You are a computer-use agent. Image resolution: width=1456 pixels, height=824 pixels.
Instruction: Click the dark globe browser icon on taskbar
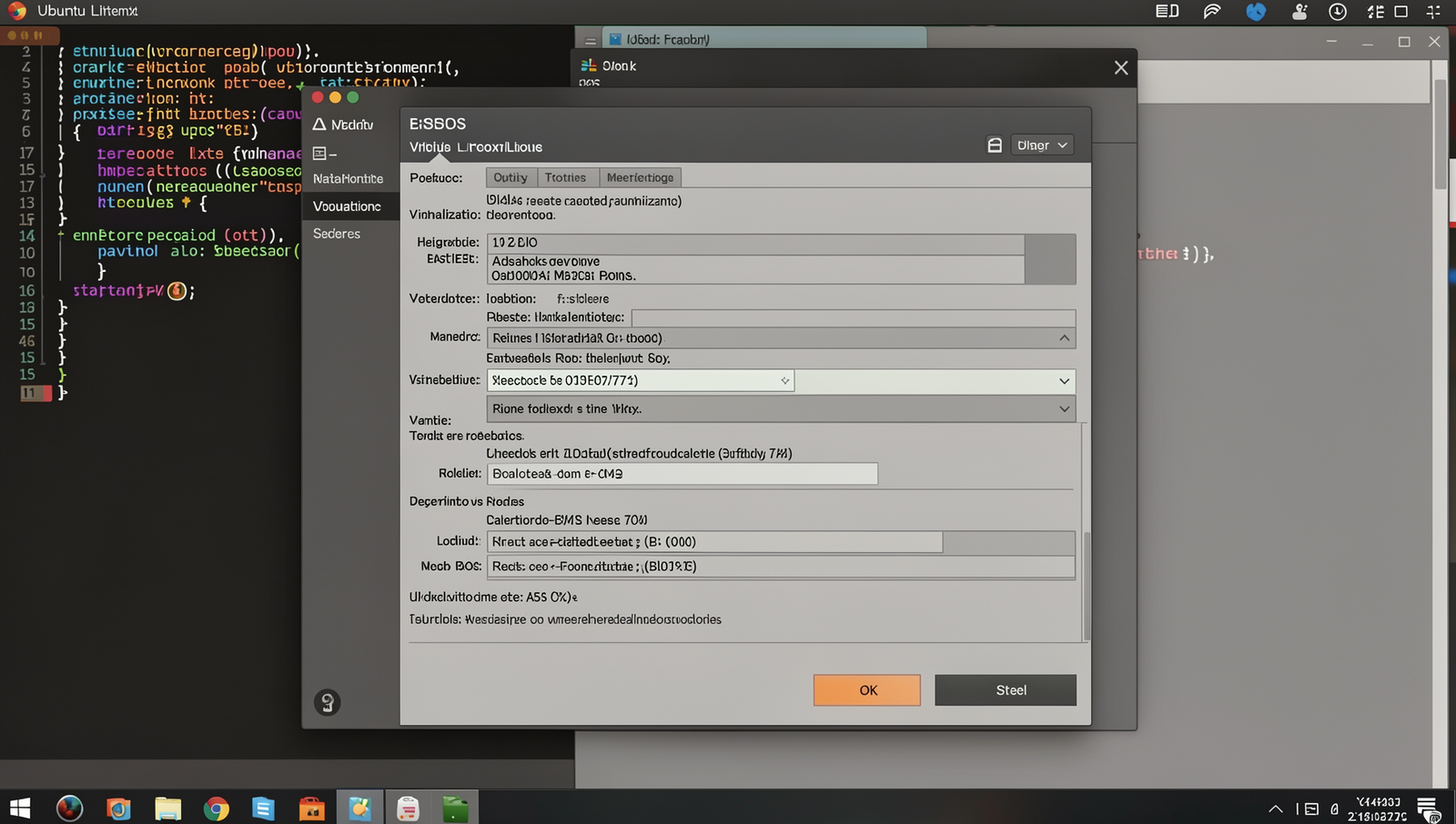69,808
